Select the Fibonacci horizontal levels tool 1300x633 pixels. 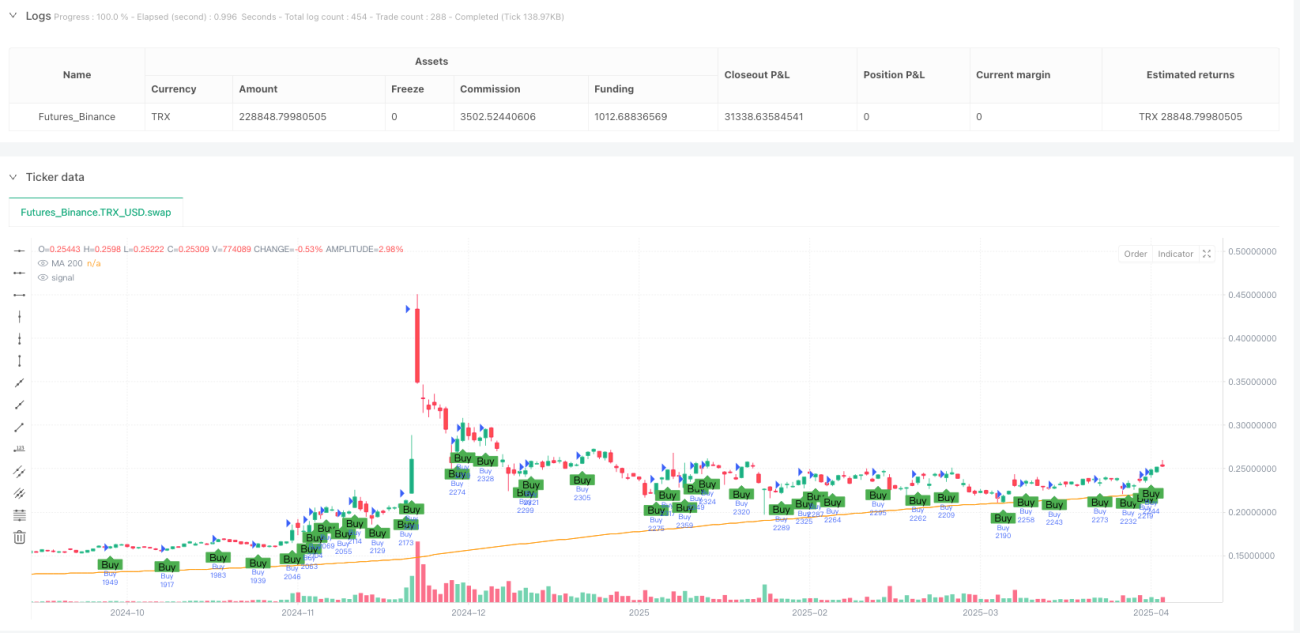19,514
